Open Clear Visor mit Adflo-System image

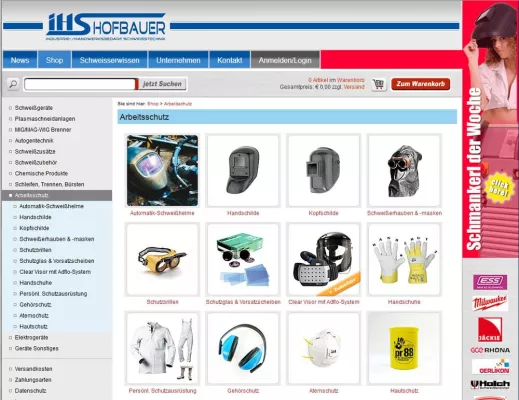[324, 259]
